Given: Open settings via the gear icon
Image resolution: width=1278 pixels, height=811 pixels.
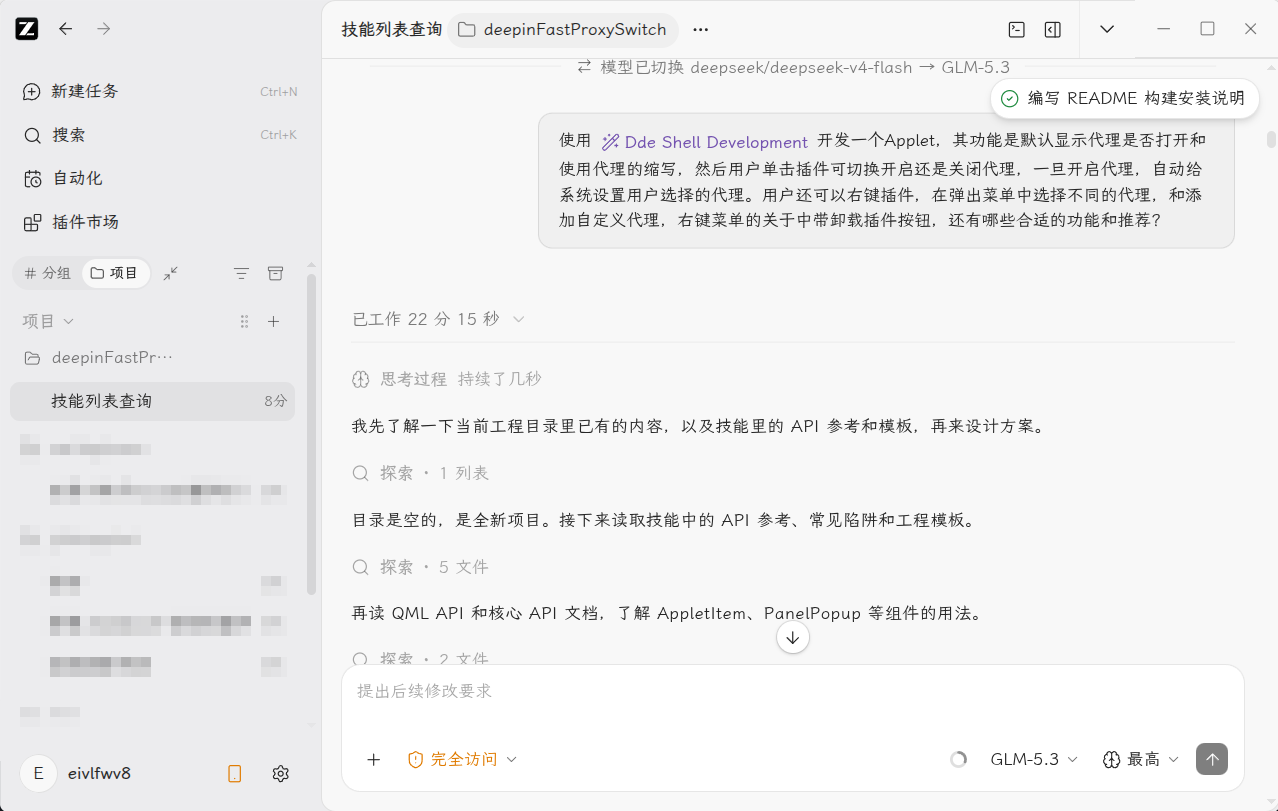Looking at the screenshot, I should click(x=281, y=773).
